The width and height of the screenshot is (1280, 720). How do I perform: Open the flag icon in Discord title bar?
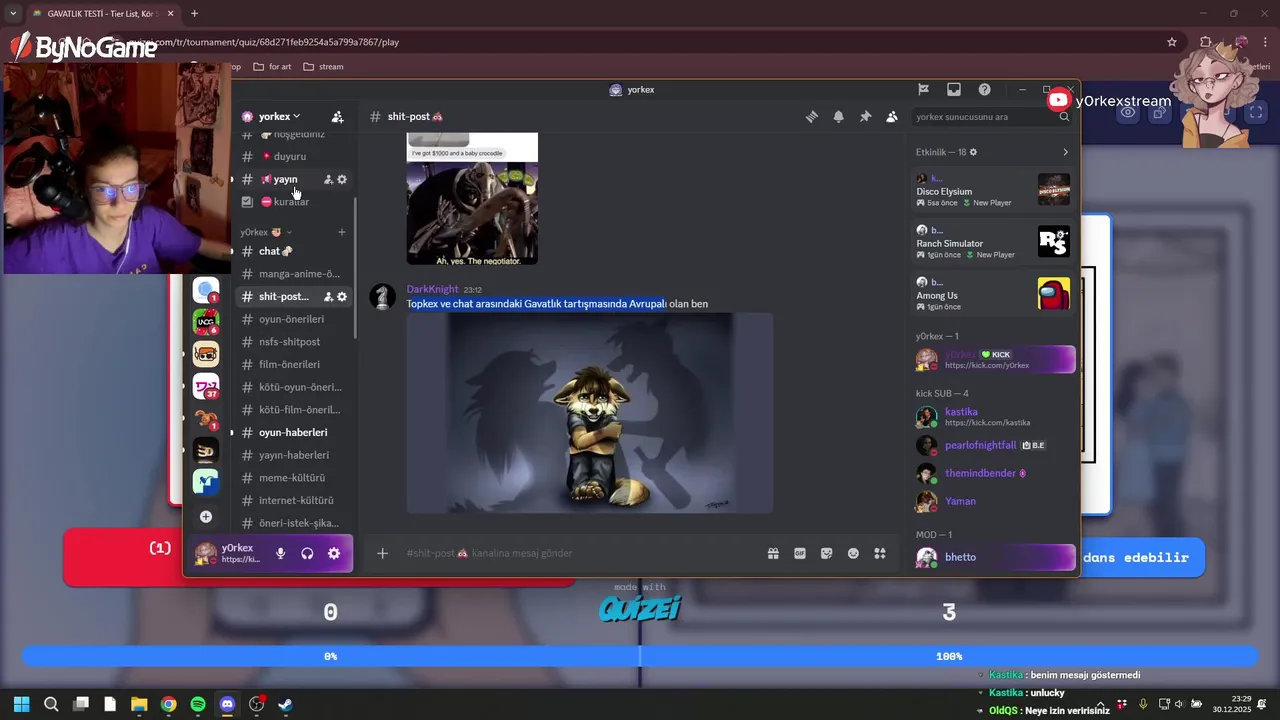[x=924, y=90]
